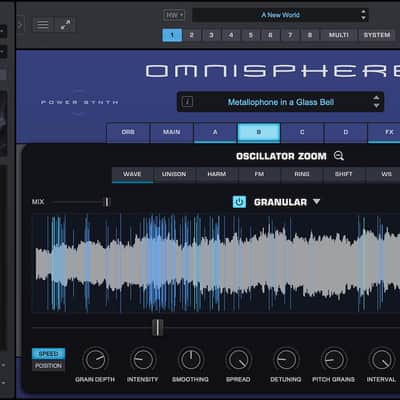Open the WAVE oscillator tab
The width and height of the screenshot is (400, 400).
[132, 175]
